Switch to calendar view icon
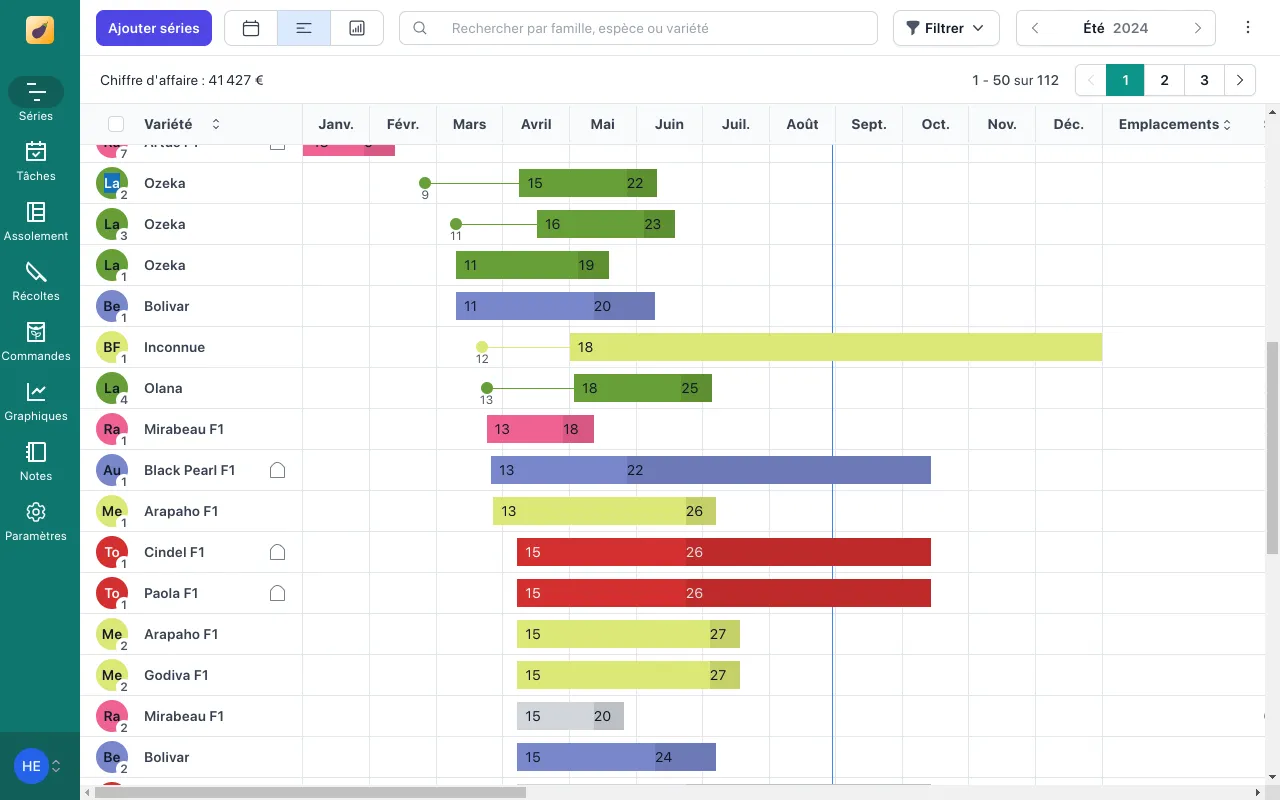 251,28
